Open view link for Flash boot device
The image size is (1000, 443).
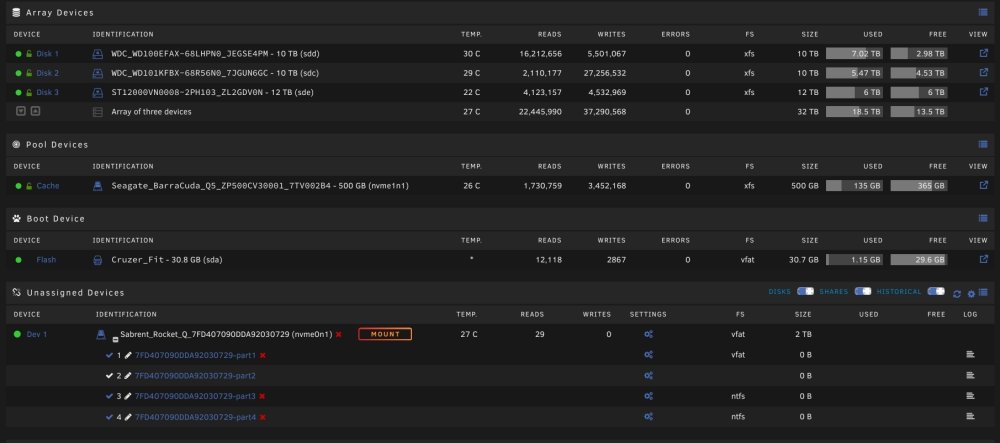983,259
